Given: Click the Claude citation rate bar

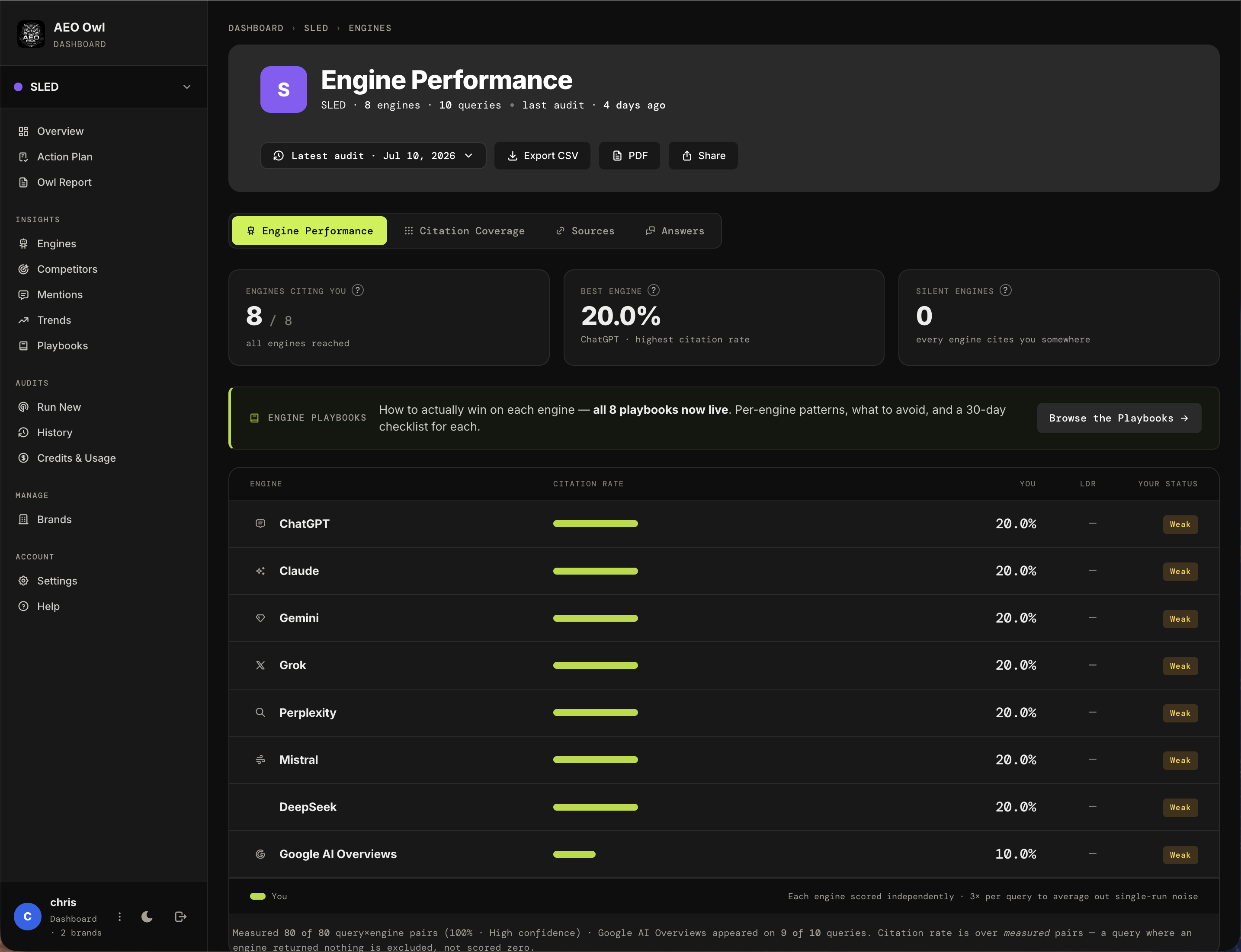Looking at the screenshot, I should pyautogui.click(x=595, y=571).
